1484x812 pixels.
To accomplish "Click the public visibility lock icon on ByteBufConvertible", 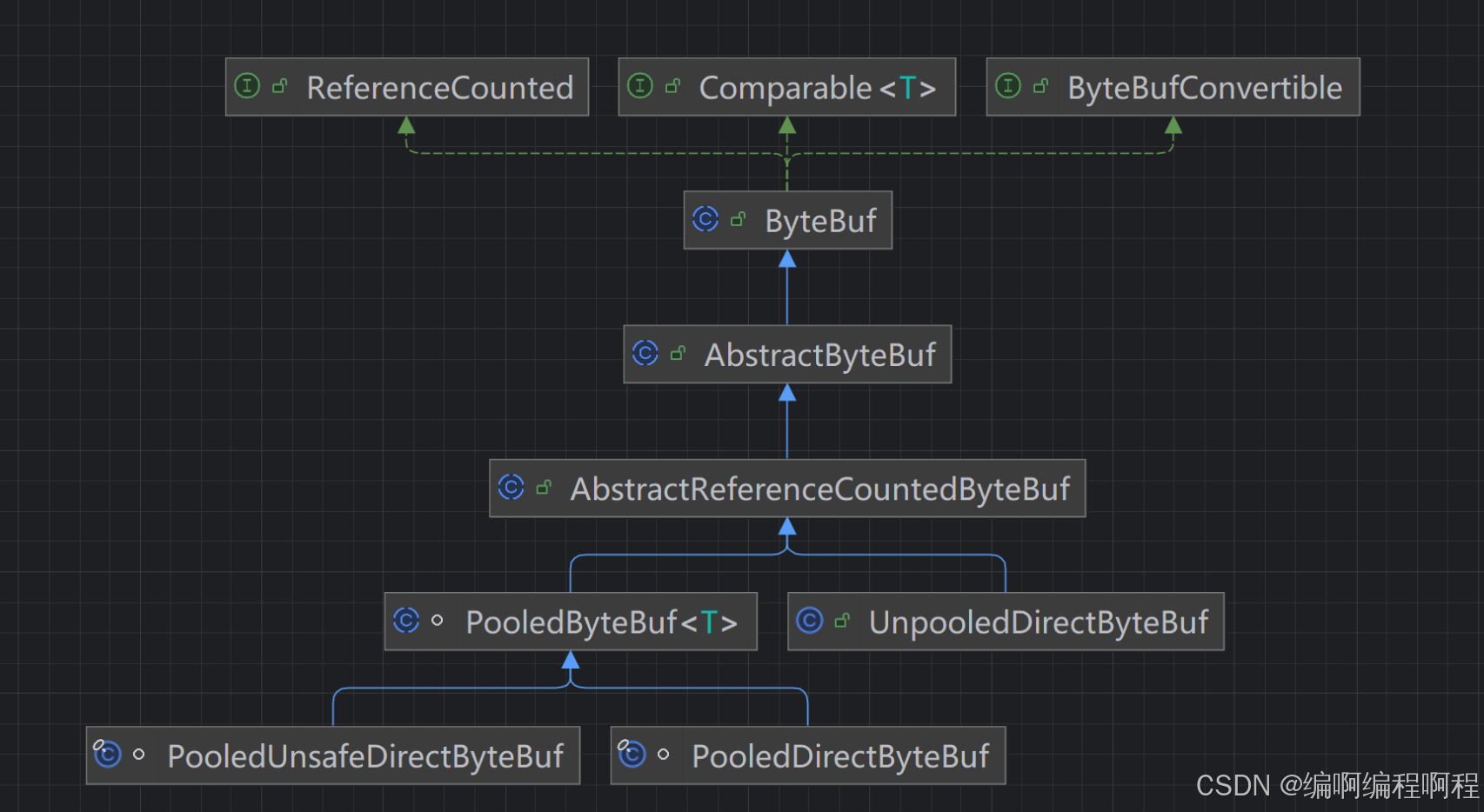I will (x=1041, y=86).
